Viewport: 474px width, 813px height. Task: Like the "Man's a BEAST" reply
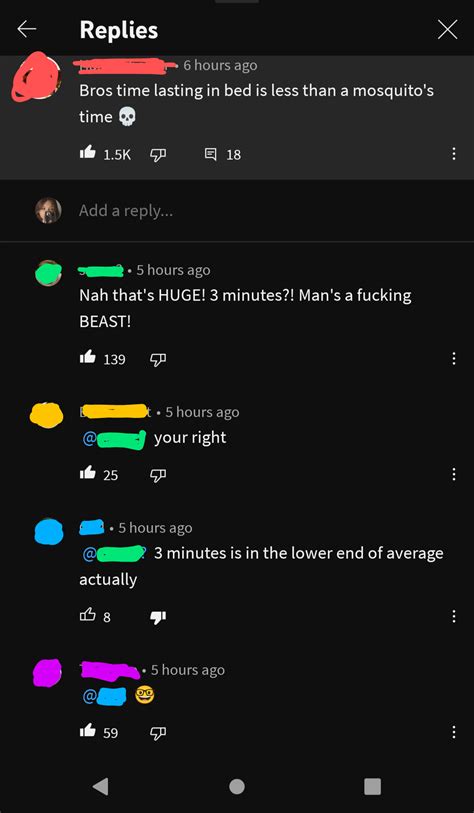[88, 358]
